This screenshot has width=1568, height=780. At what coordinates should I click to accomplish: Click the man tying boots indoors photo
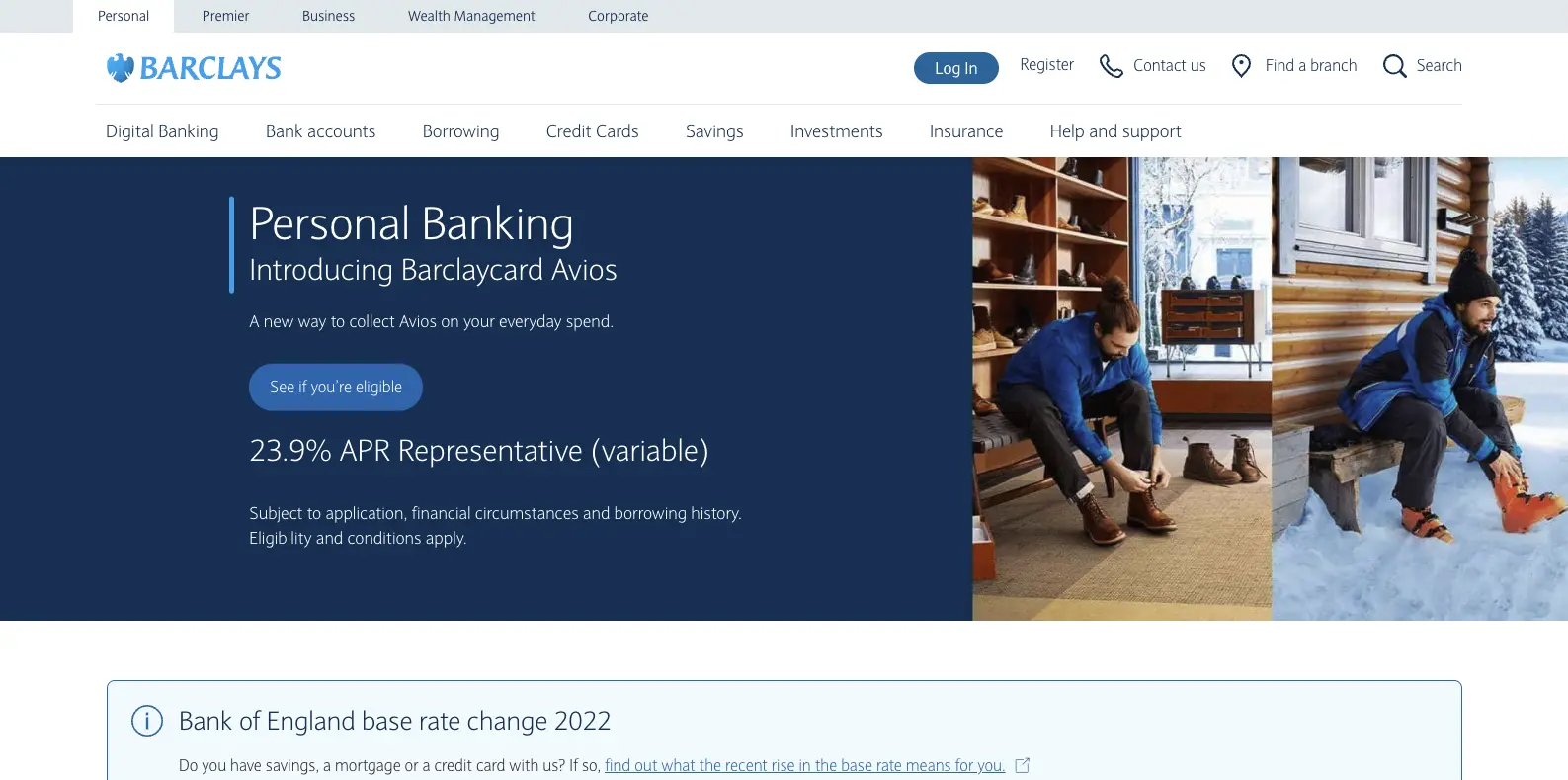pos(1122,389)
